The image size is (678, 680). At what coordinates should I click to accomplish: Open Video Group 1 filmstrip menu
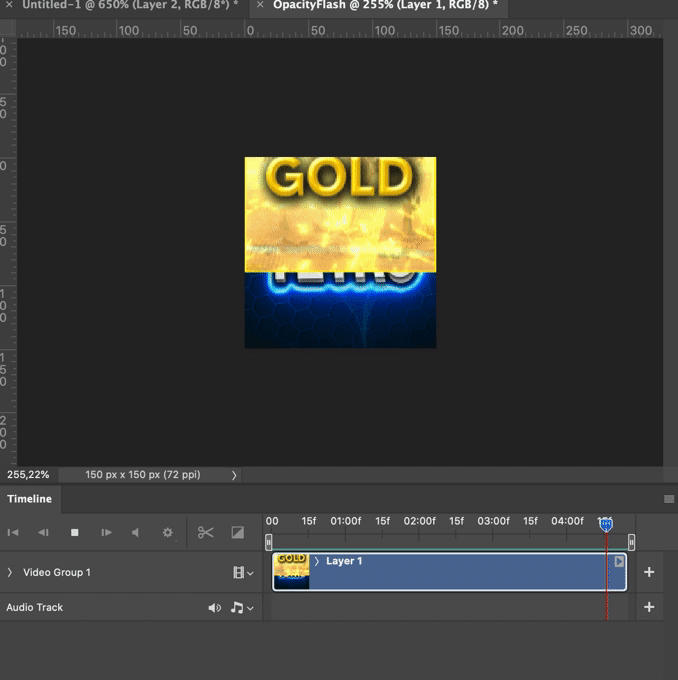click(243, 572)
